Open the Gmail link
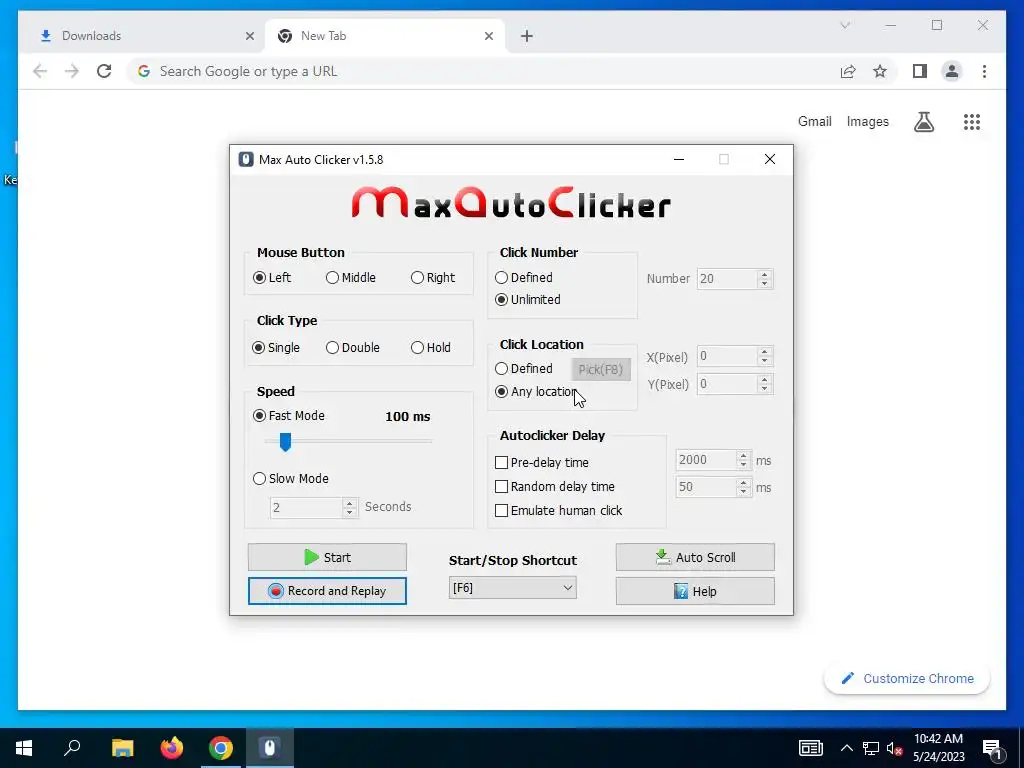This screenshot has height=768, width=1024. click(814, 121)
